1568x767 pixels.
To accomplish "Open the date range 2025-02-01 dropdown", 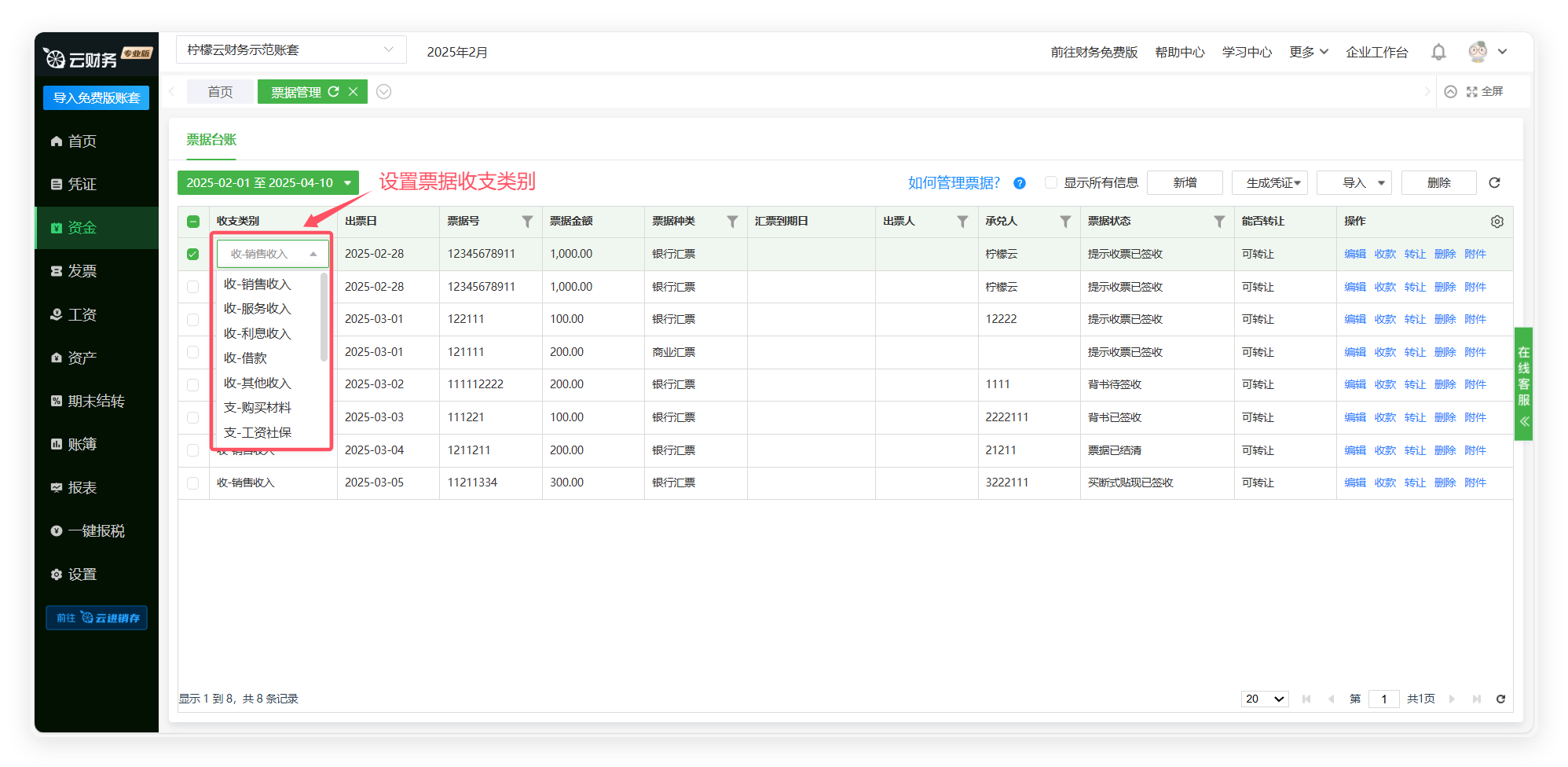I will [x=268, y=183].
